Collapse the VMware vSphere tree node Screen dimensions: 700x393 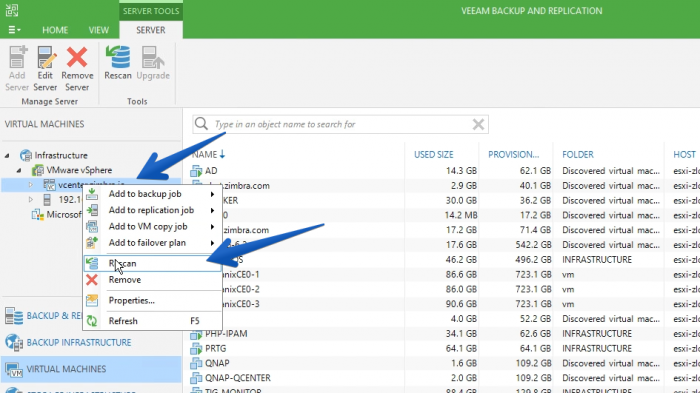point(19,170)
